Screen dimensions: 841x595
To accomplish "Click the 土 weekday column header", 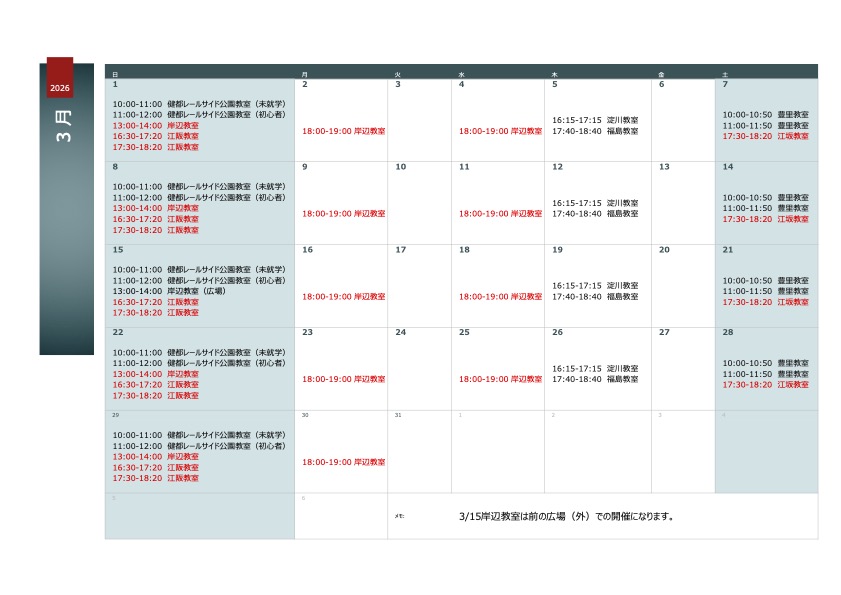I will coord(725,75).
